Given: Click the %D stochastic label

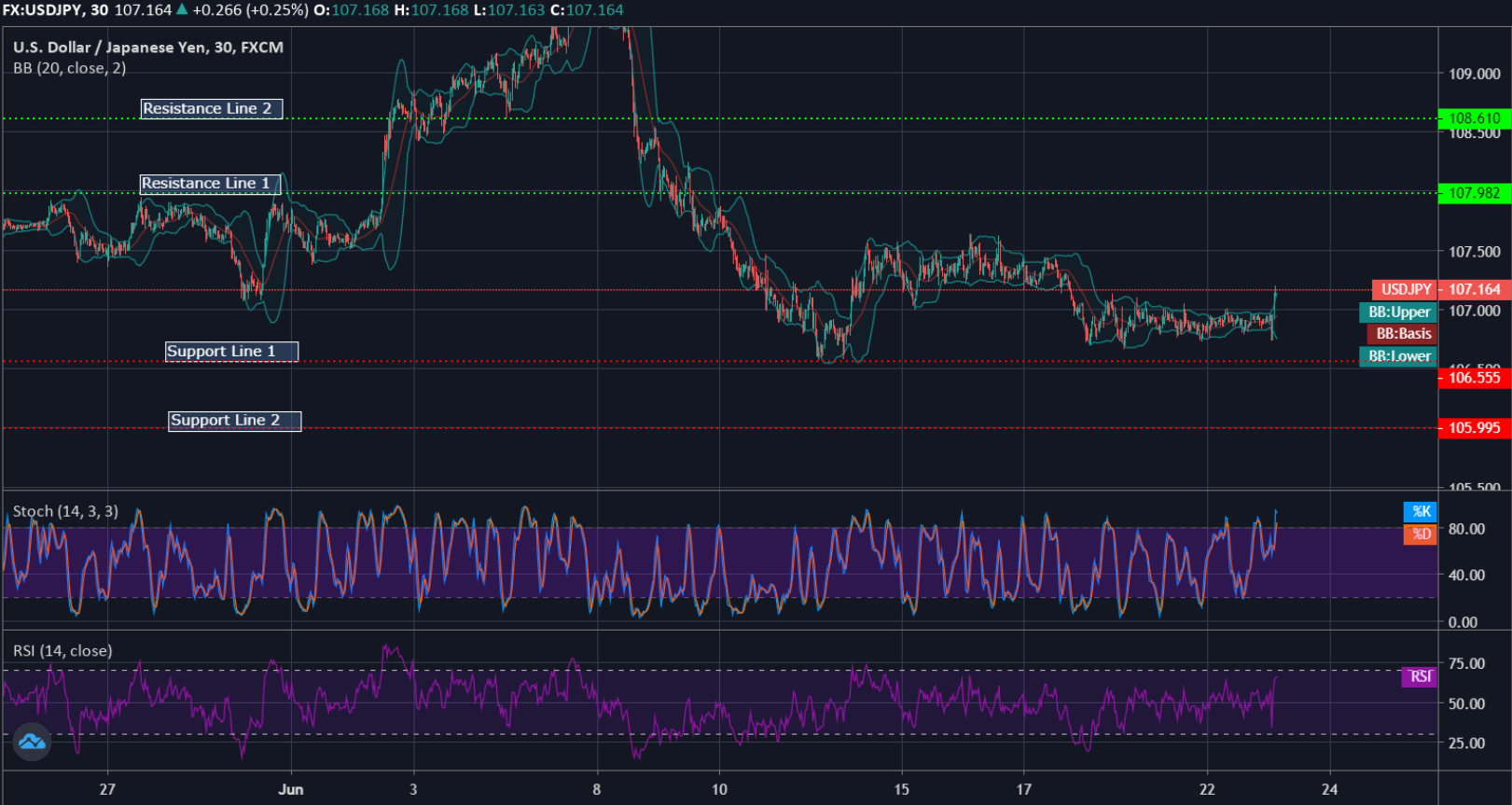Looking at the screenshot, I should click(1421, 534).
